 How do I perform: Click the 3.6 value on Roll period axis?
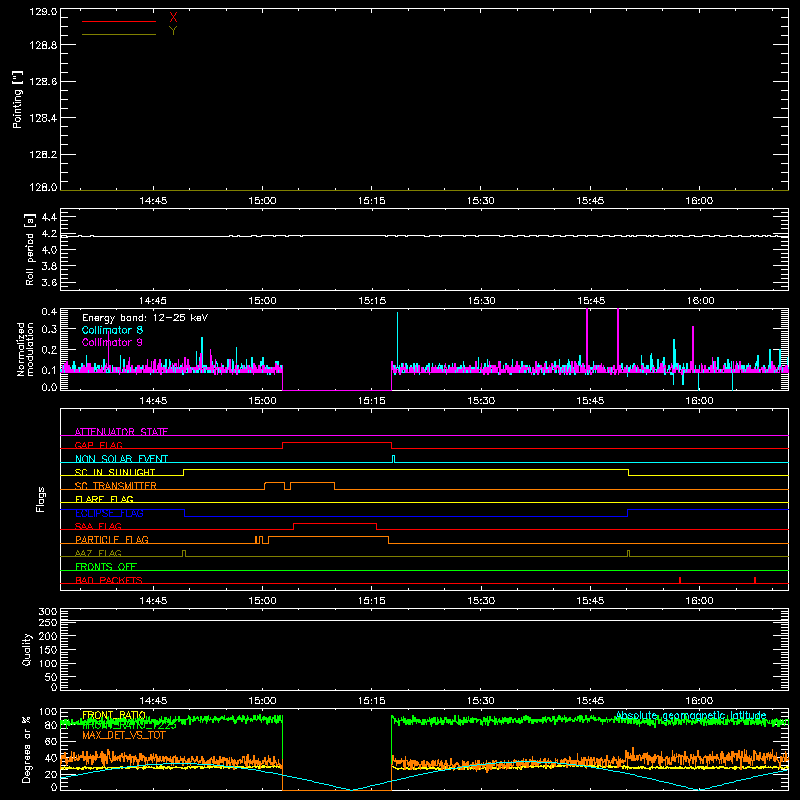[x=49, y=282]
